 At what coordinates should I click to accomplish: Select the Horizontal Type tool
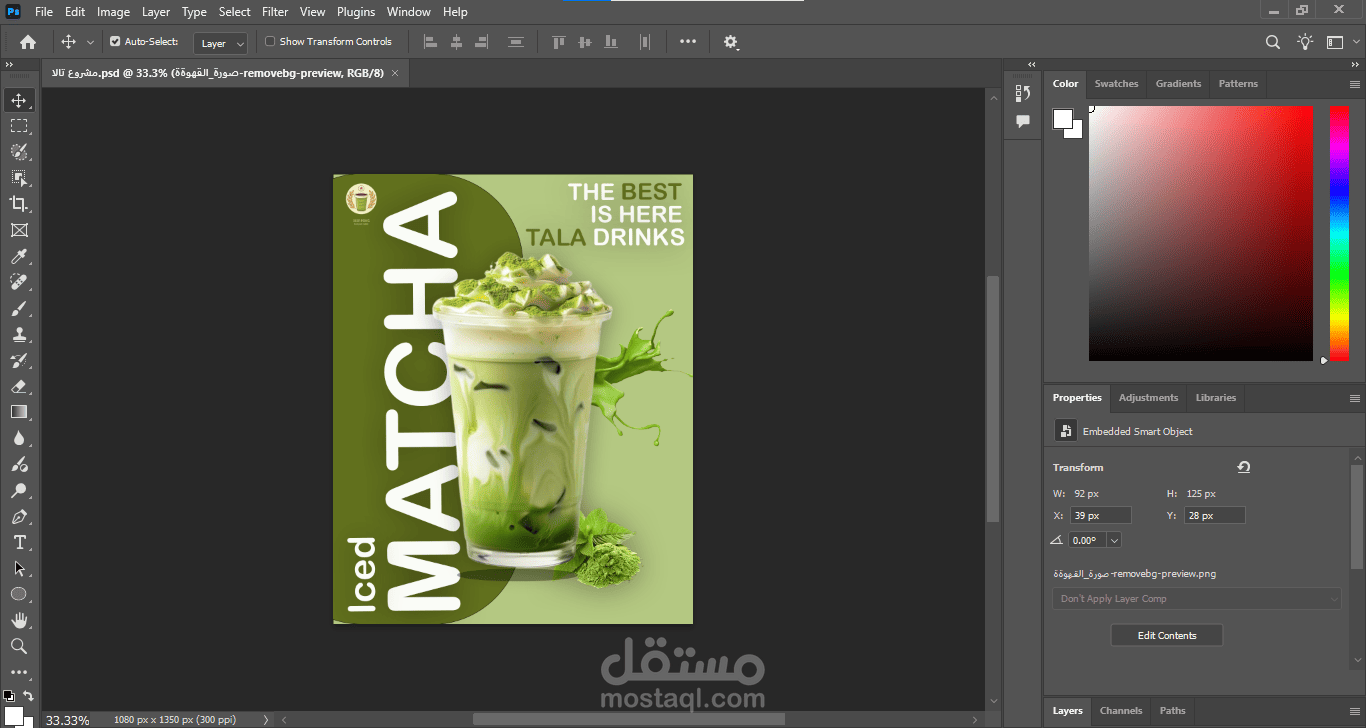coord(18,543)
